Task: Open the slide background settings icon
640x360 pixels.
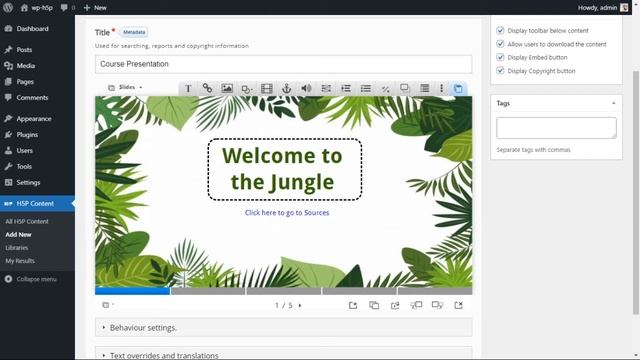Action: coord(106,305)
